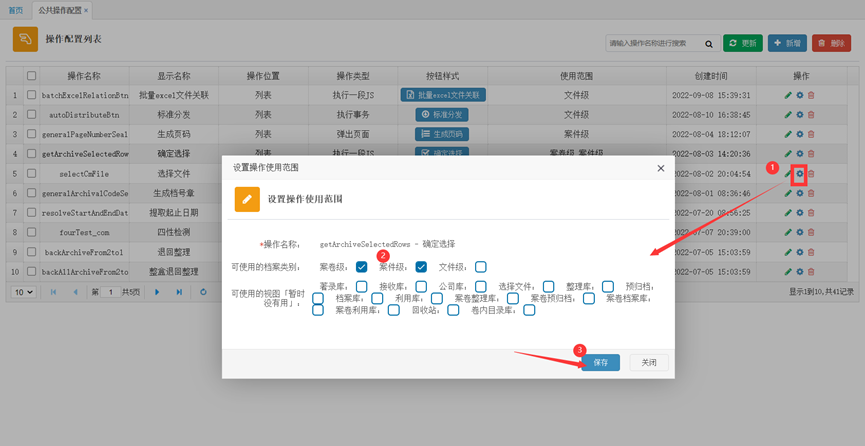
Task: Refresh the table with the reload icon
Action: point(203,292)
